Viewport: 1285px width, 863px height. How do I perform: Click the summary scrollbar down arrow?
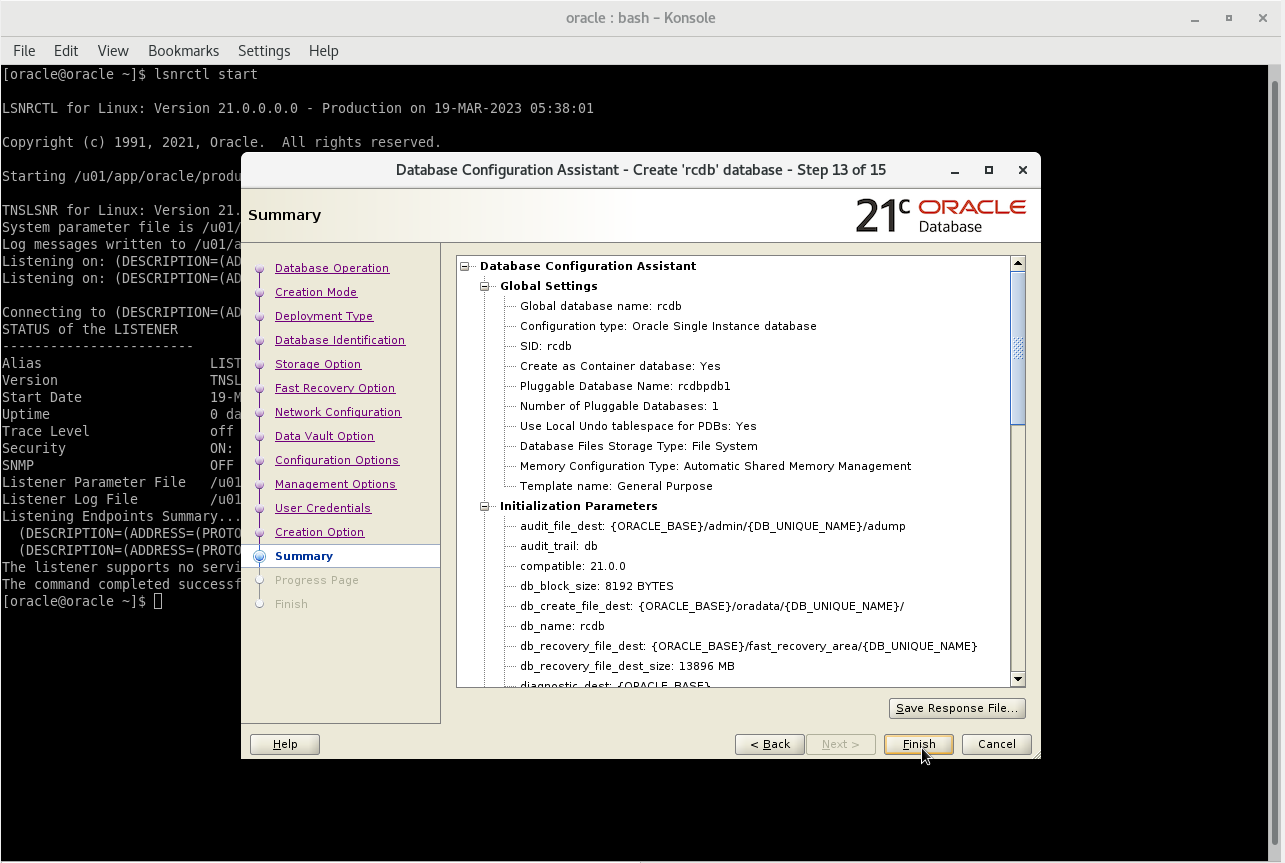(1018, 679)
